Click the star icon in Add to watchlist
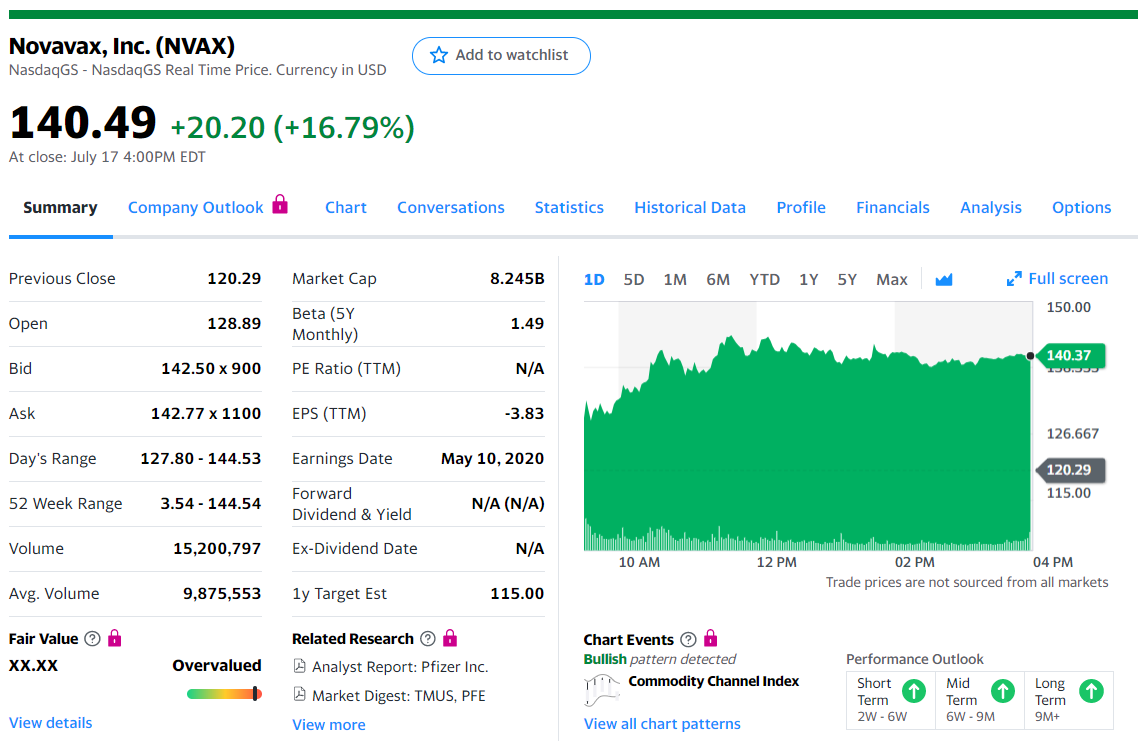Image resolution: width=1138 pixels, height=741 pixels. (x=438, y=55)
